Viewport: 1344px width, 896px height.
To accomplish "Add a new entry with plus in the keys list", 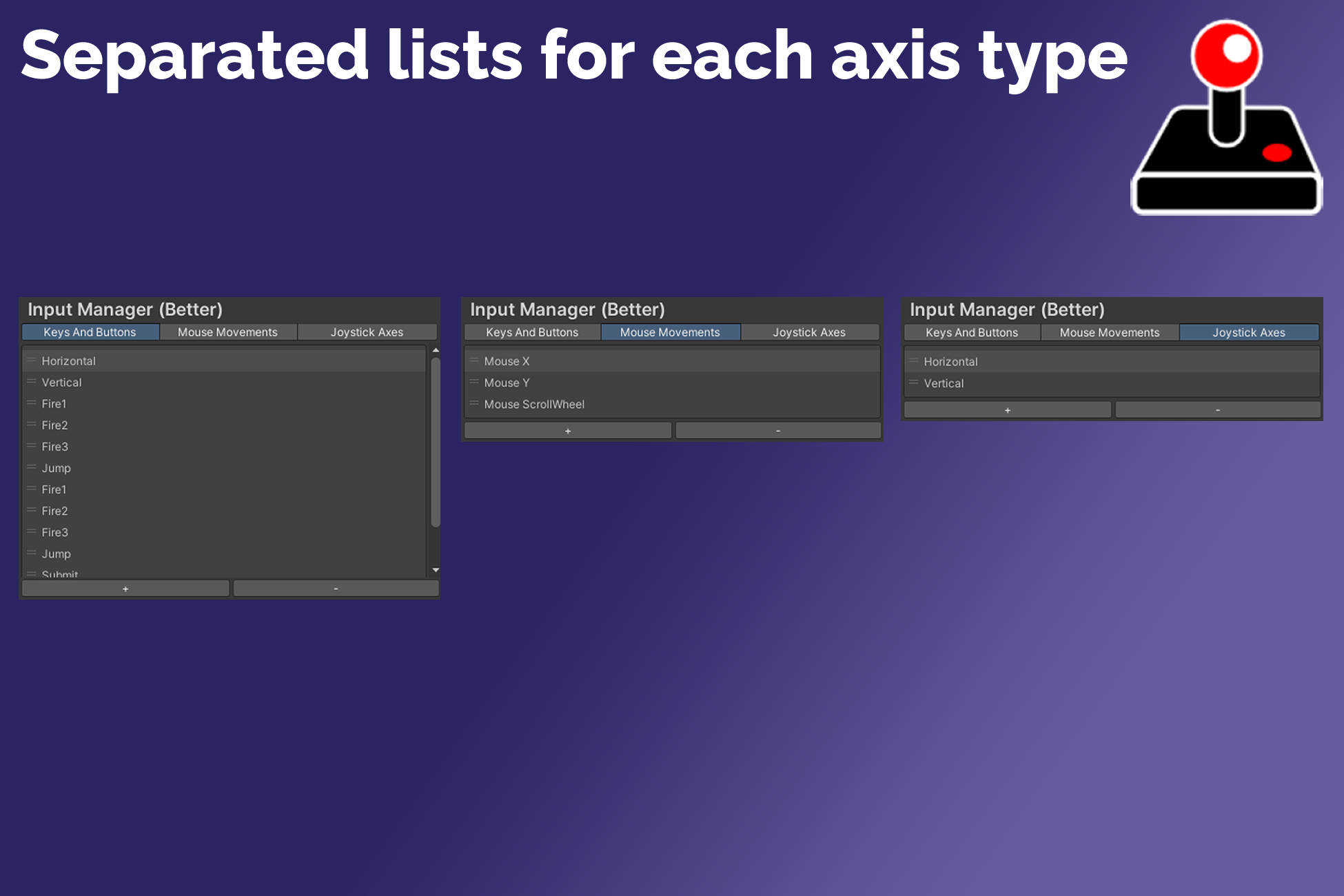I will 125,589.
